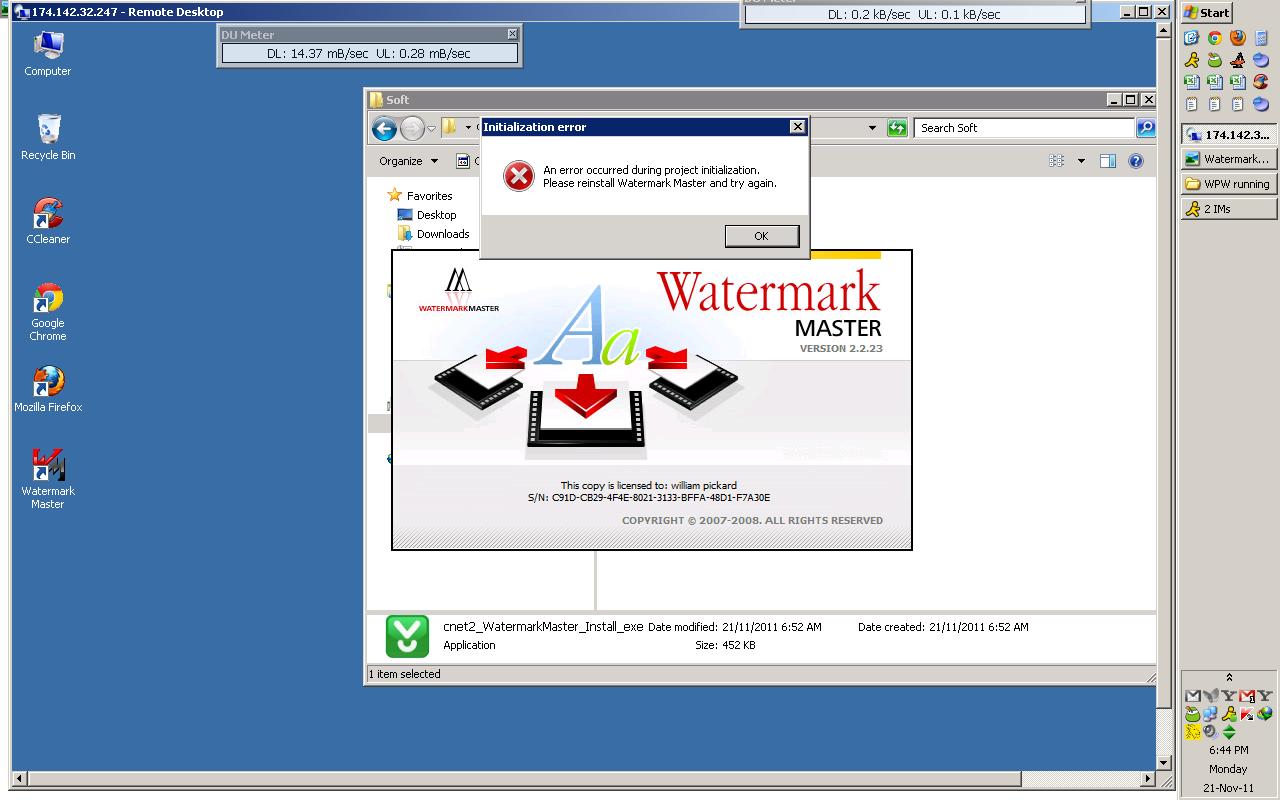Launch AIM from the quick launch area
This screenshot has width=1280, height=800.
(x=1192, y=60)
